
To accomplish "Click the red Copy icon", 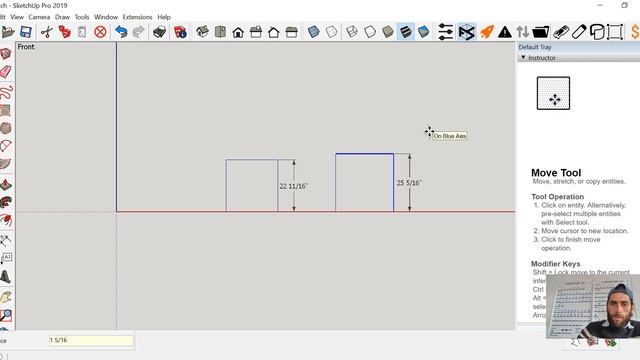I will (x=64, y=32).
